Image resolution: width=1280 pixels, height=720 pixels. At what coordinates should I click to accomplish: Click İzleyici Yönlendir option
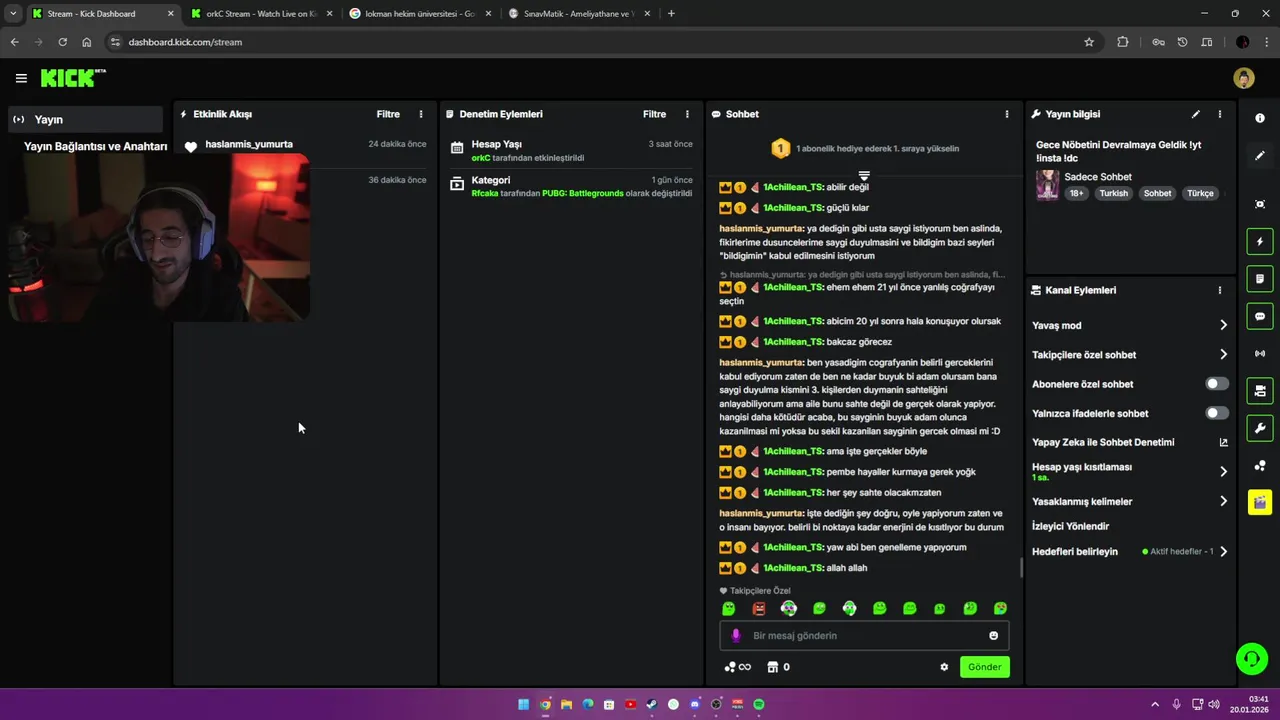(1070, 526)
